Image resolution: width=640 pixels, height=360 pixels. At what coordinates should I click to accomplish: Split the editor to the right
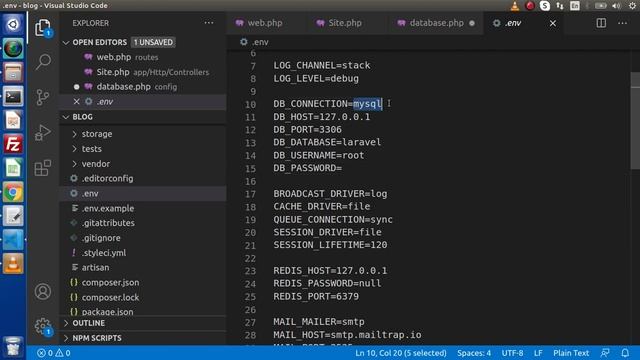click(601, 23)
